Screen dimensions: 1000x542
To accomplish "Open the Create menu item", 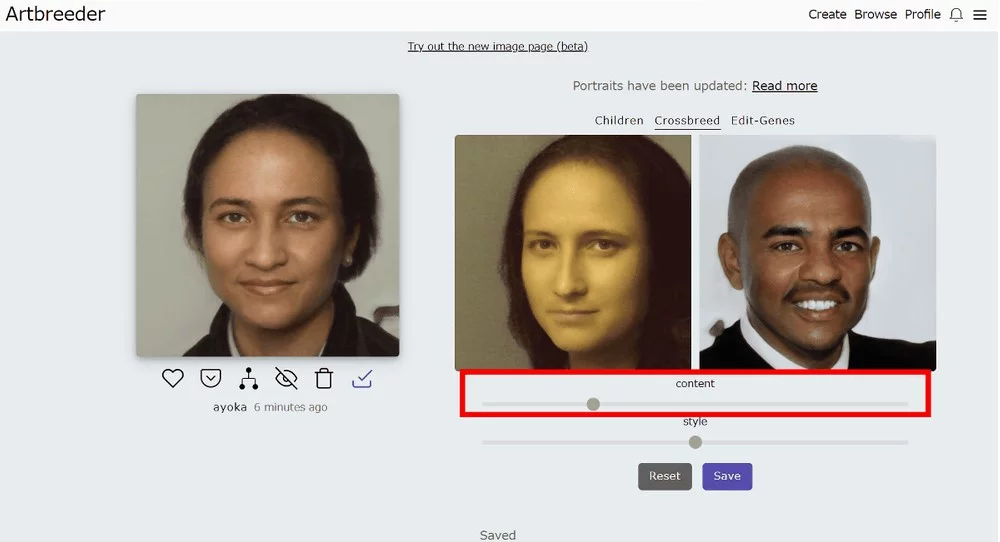I will pyautogui.click(x=827, y=14).
